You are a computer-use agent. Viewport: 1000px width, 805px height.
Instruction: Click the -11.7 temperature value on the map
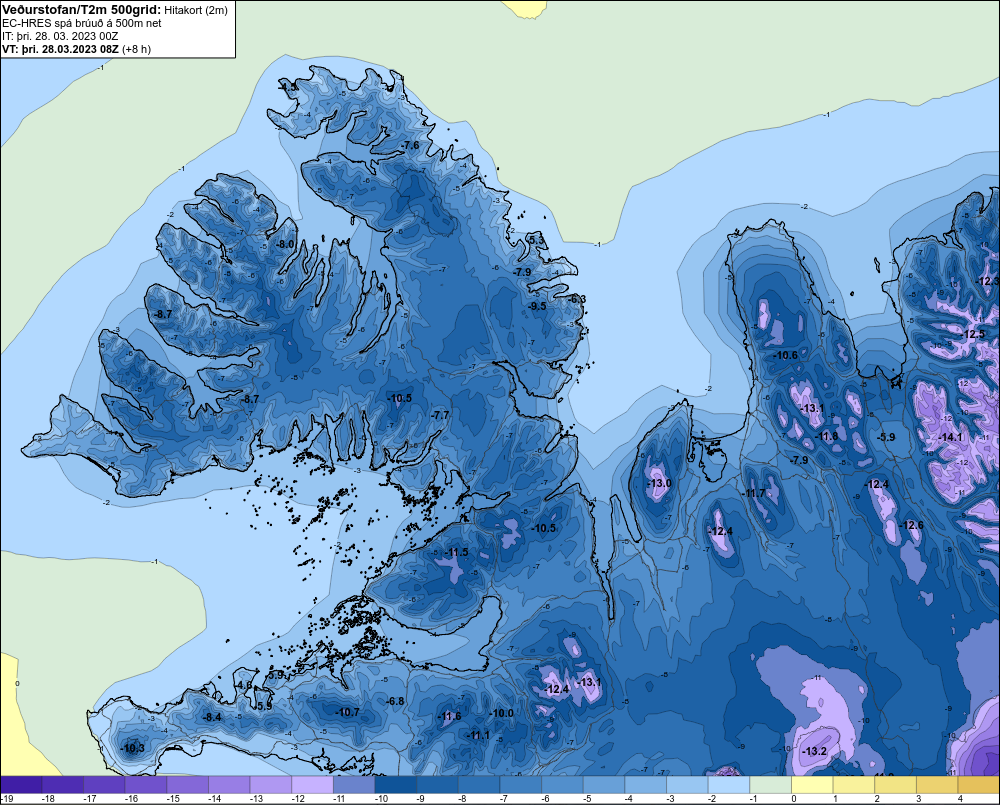point(753,494)
